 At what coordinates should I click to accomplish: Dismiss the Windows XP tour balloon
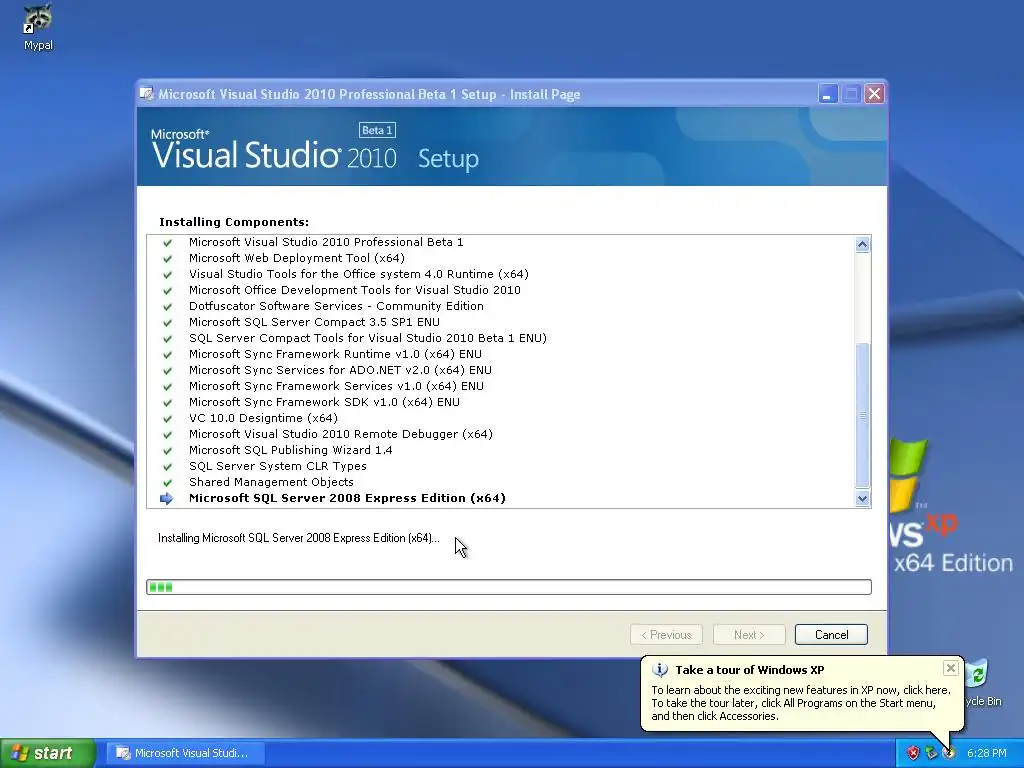tap(951, 668)
